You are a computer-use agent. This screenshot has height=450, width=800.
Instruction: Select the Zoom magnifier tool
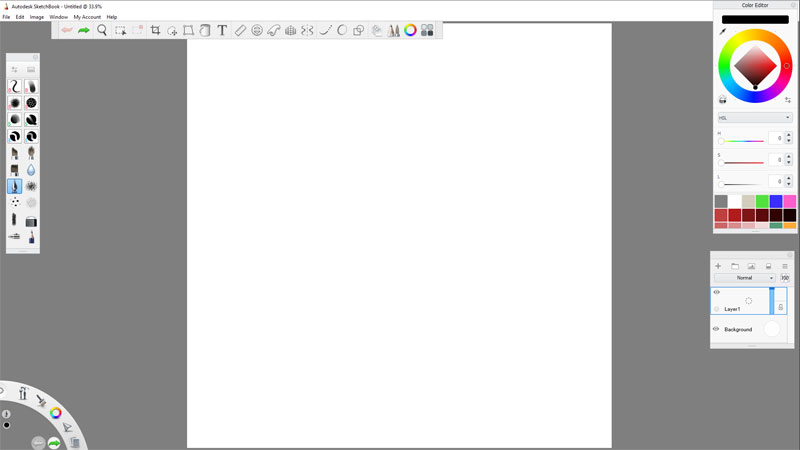(102, 30)
